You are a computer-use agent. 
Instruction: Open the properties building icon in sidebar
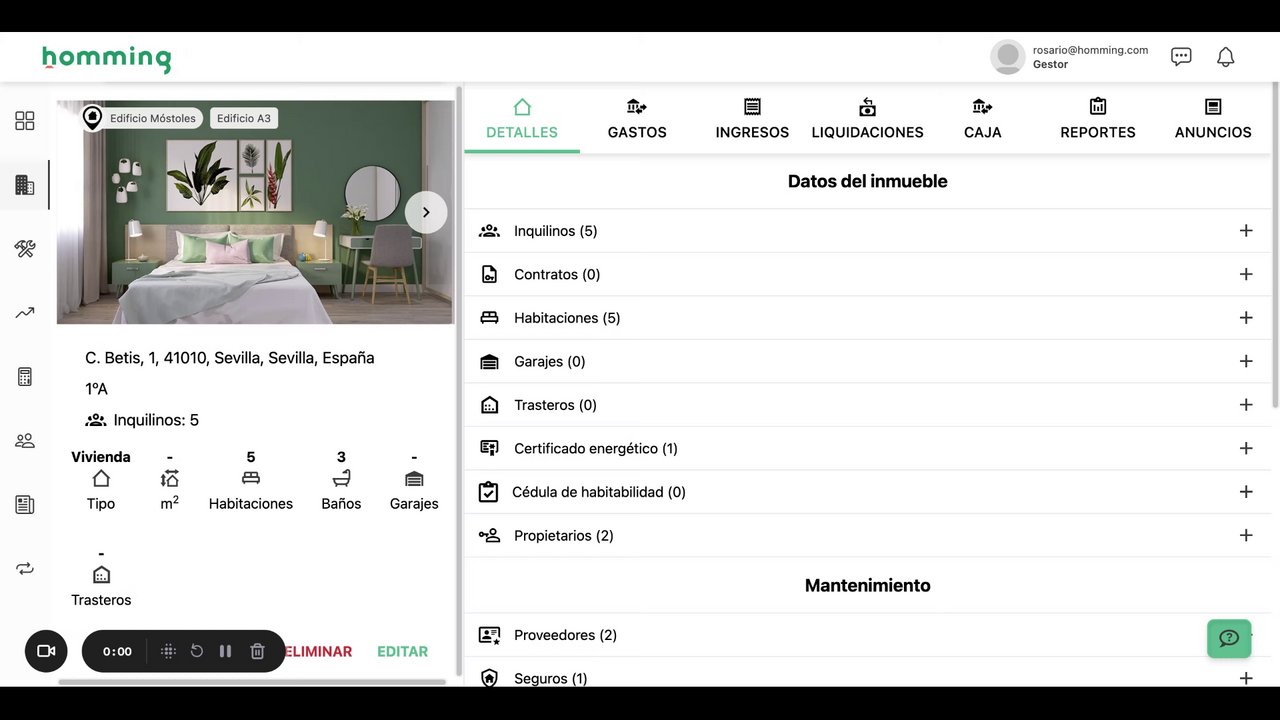(25, 185)
